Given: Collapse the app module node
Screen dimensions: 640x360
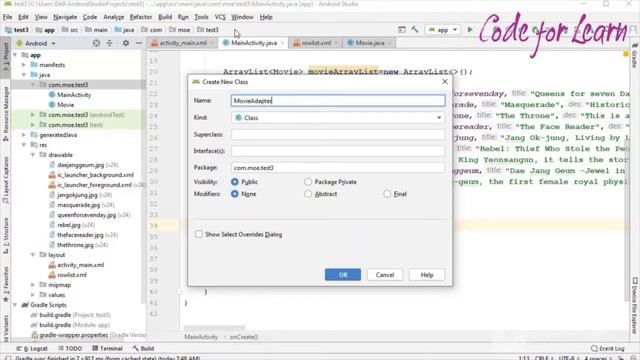Looking at the screenshot, I should coord(15,55).
